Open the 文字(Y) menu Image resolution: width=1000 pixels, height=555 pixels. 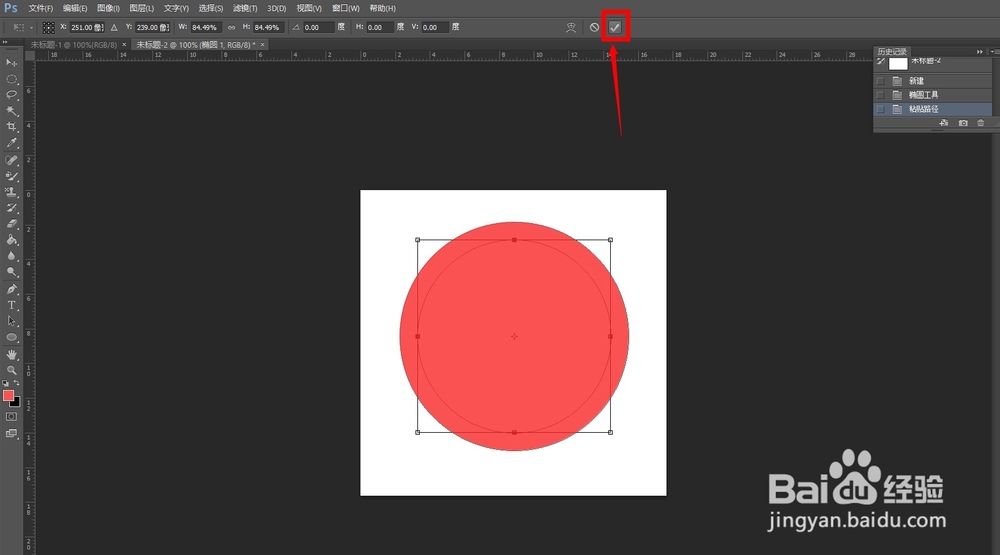(176, 8)
